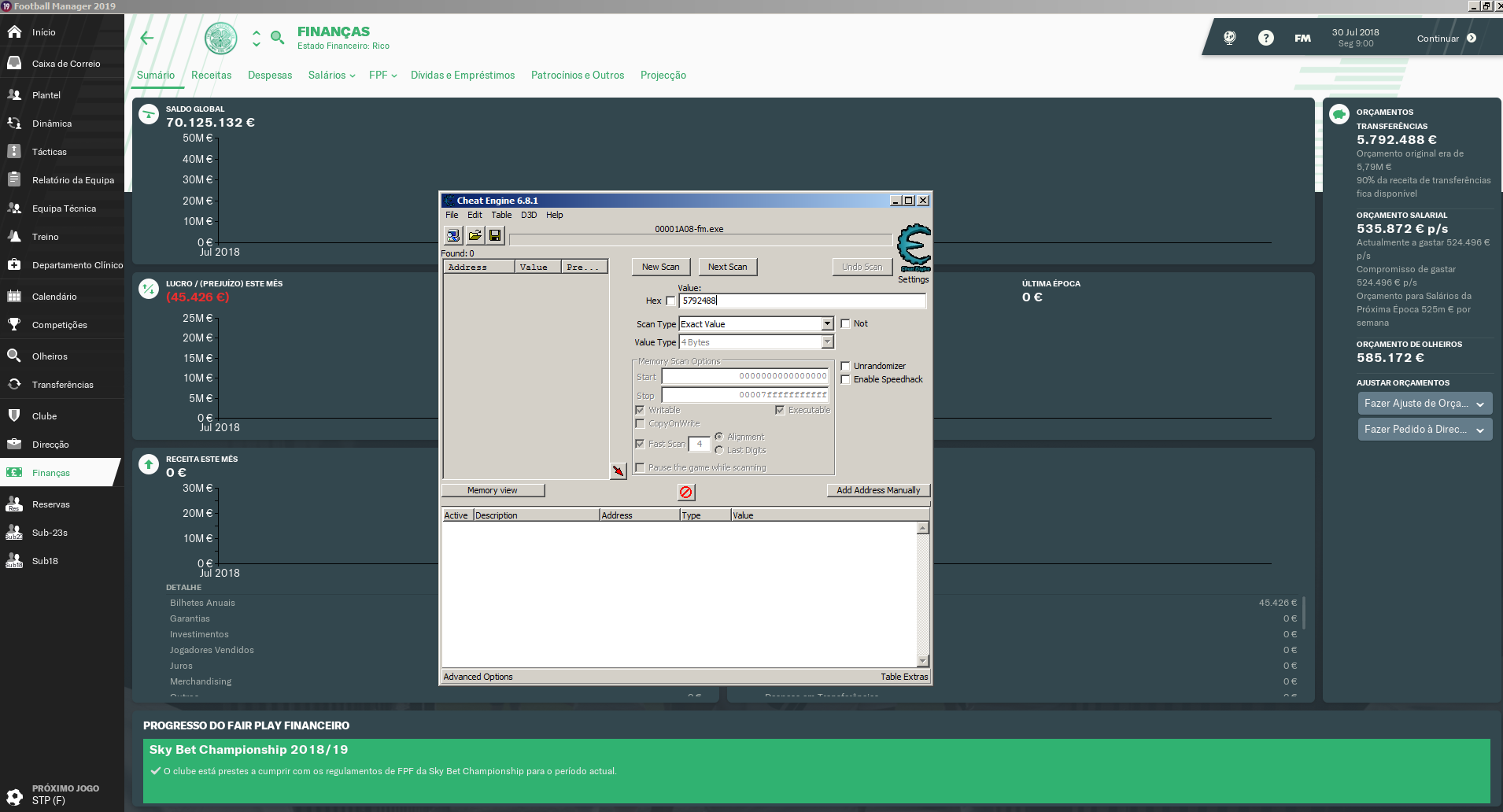Click the save floppy disk icon
This screenshot has width=1503, height=812.
pos(495,235)
